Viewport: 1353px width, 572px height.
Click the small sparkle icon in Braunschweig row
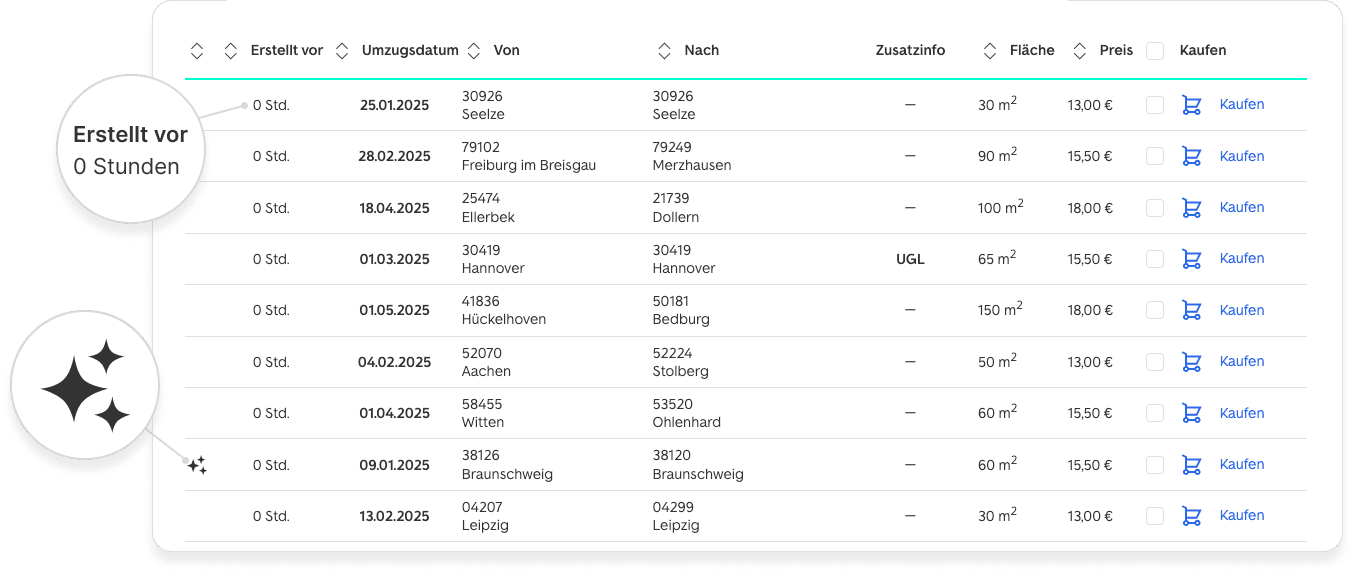tap(197, 465)
